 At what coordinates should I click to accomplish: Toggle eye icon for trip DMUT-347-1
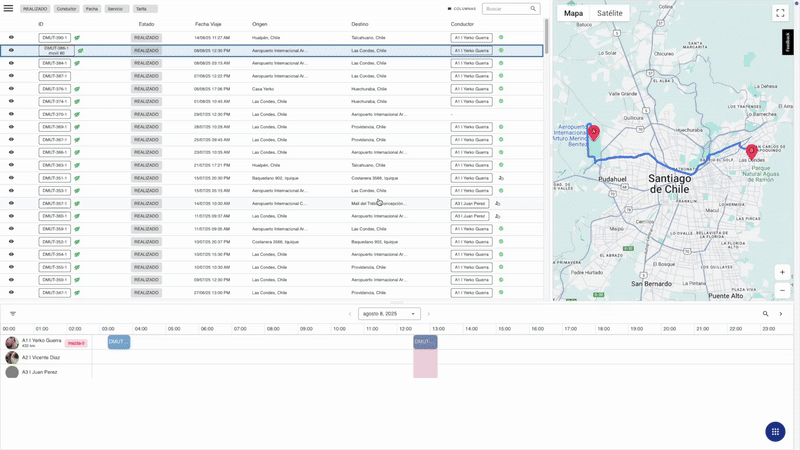tap(11, 292)
